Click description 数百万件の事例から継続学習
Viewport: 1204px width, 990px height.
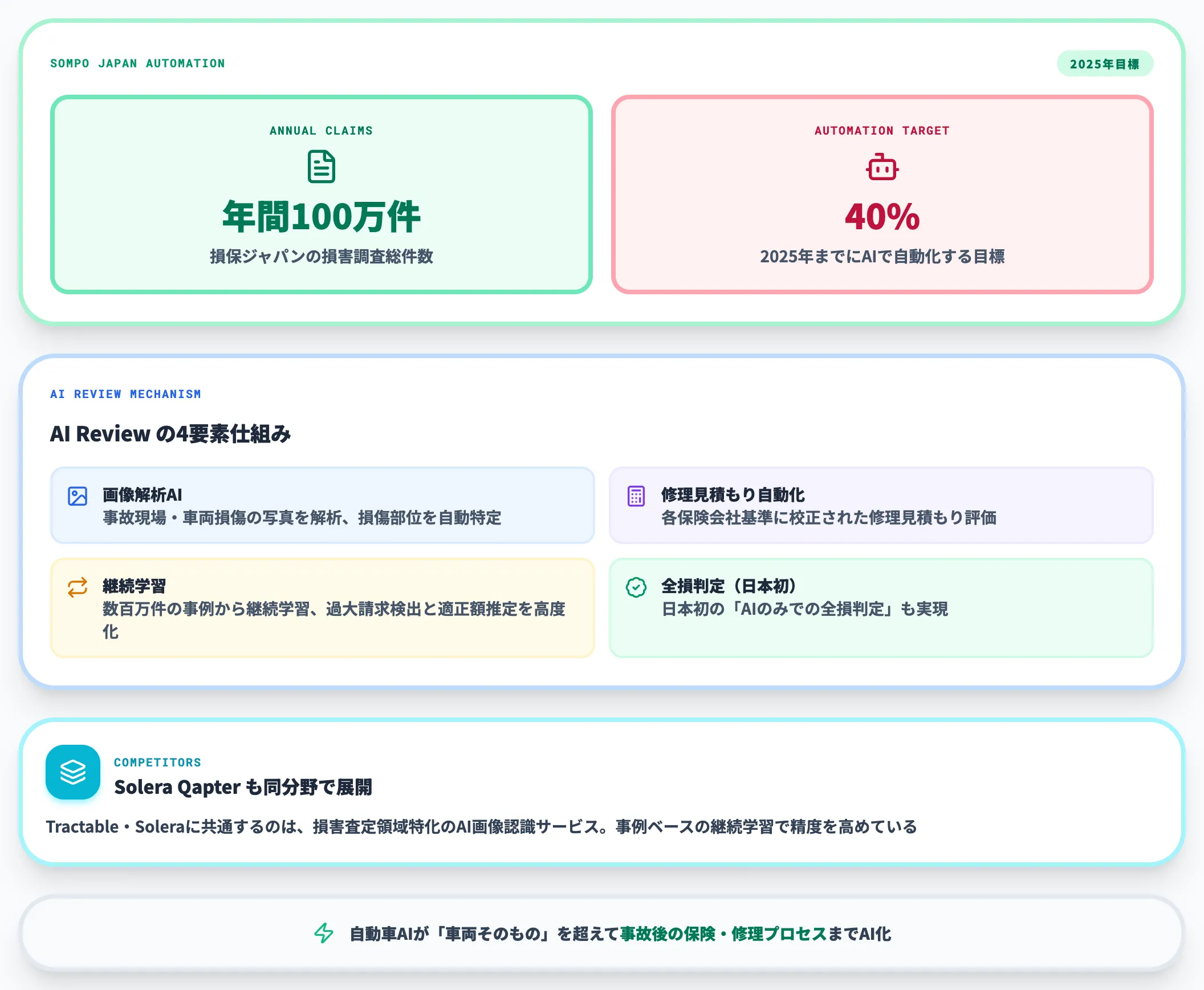[334, 620]
